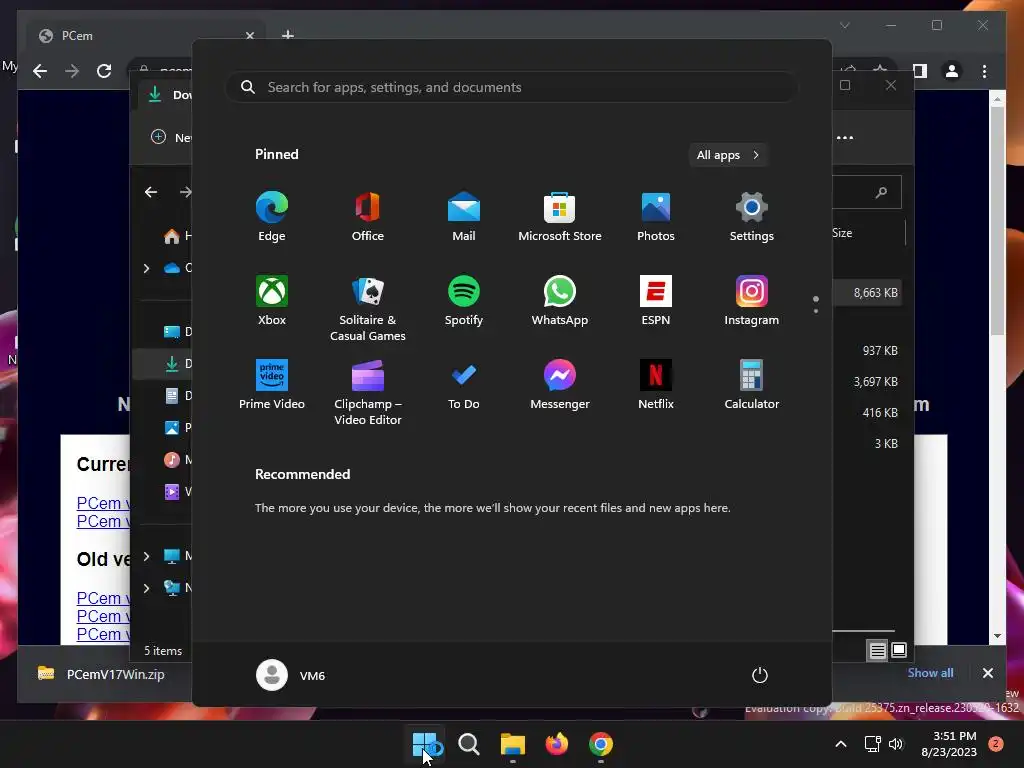The width and height of the screenshot is (1024, 768).
Task: Open the clock and date panel
Action: click(x=949, y=744)
